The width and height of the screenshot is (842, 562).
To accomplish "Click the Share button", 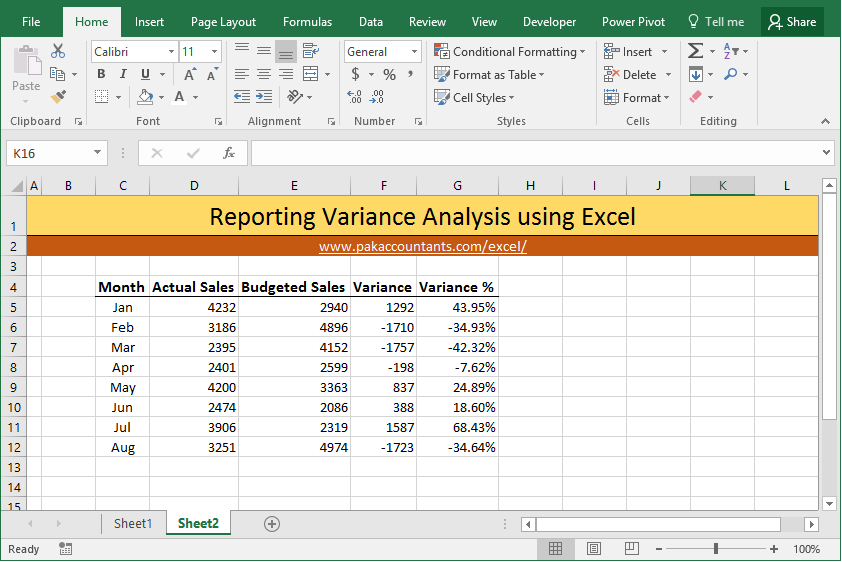I will 792,22.
